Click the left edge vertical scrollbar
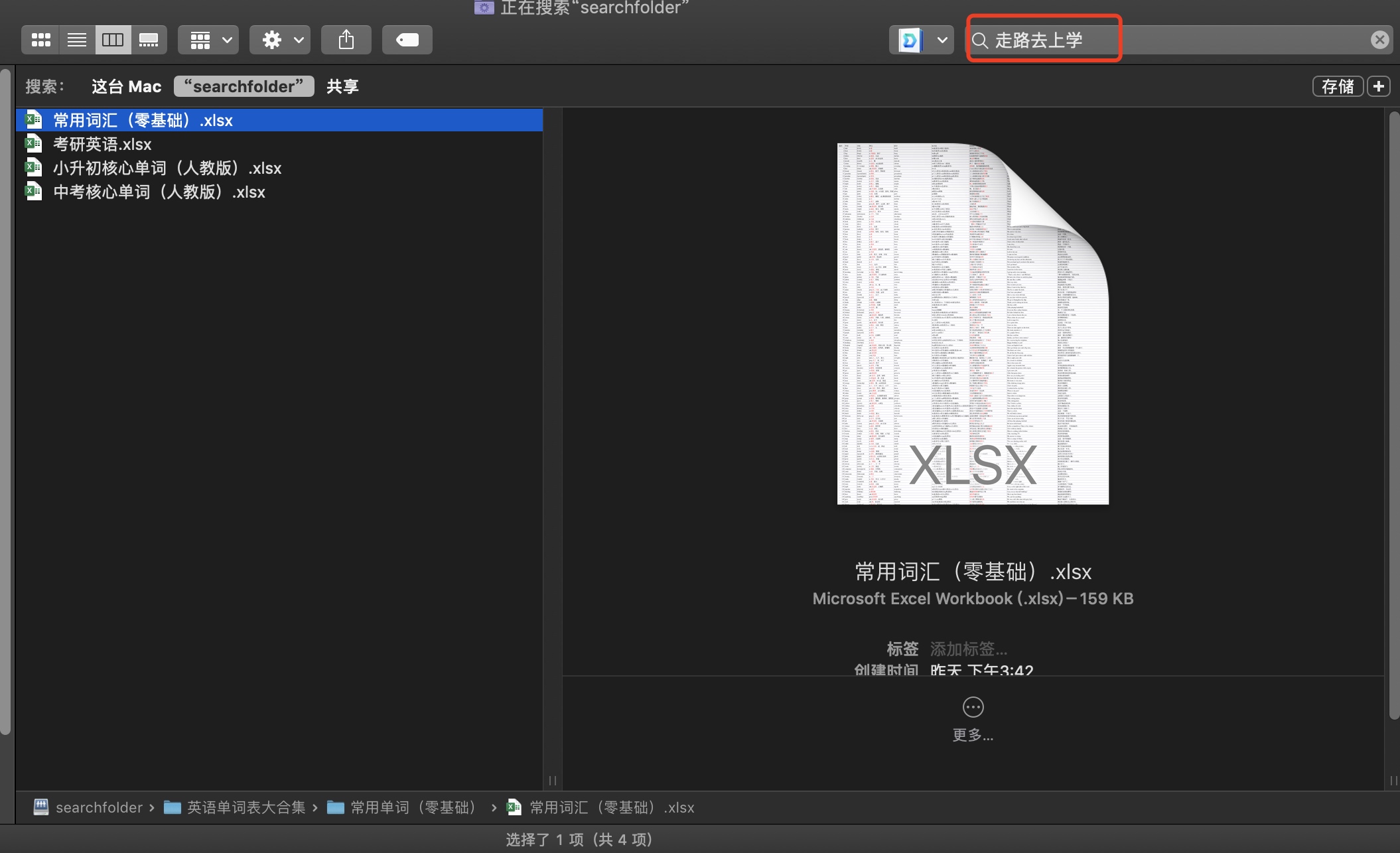Viewport: 1400px width, 853px height. [5, 401]
